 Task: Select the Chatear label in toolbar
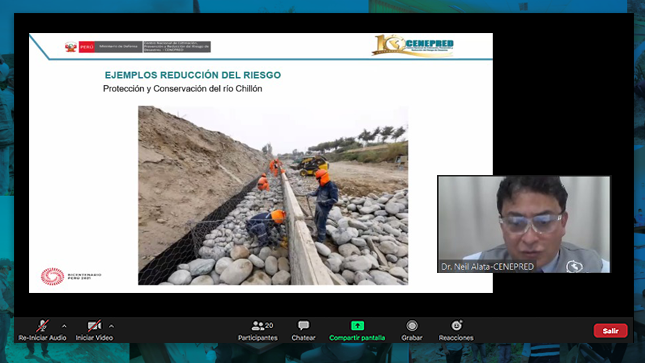point(304,338)
